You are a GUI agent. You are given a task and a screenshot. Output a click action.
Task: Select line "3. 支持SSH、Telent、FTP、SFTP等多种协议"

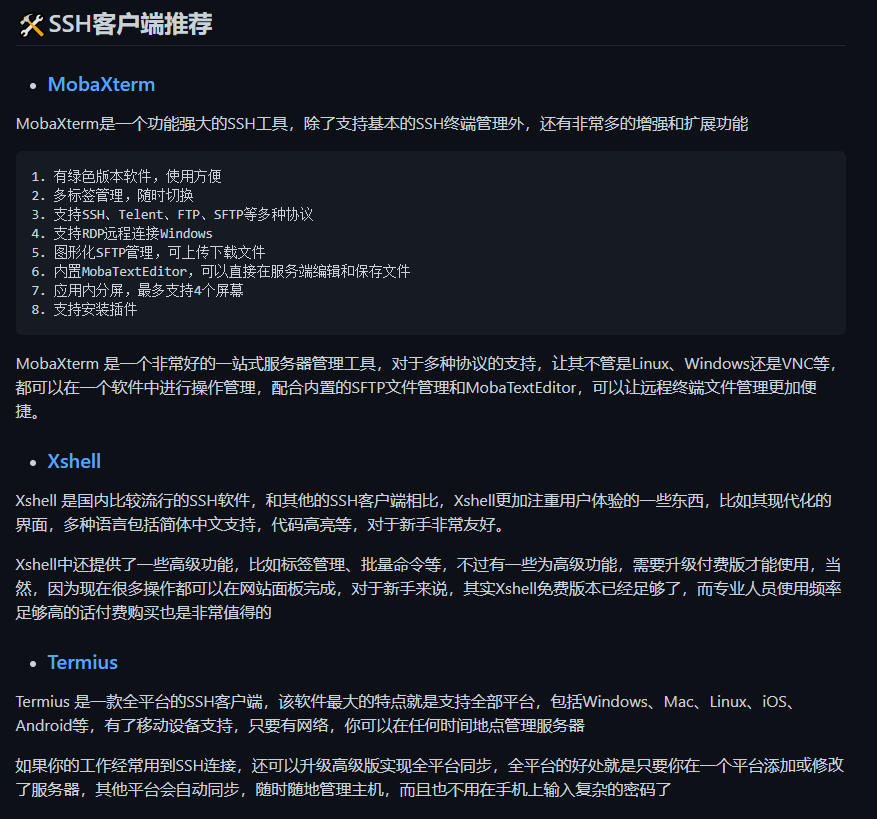172,214
